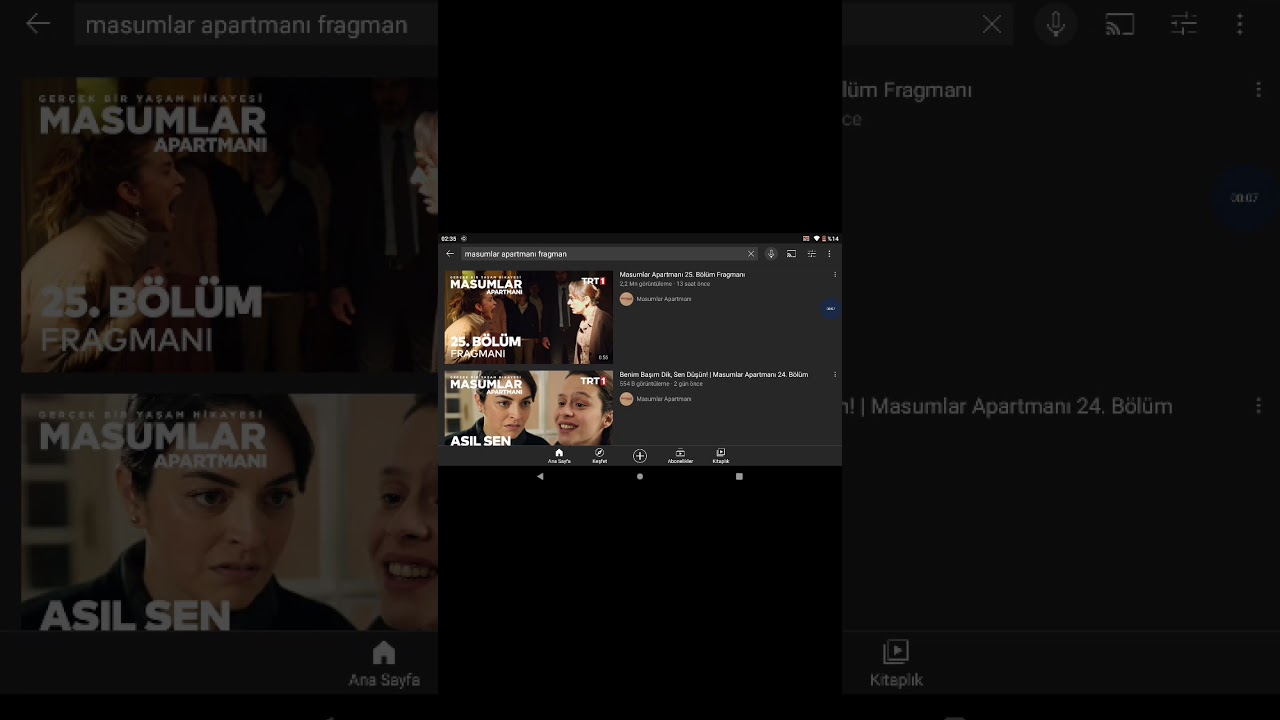Image resolution: width=1280 pixels, height=720 pixels.
Task: Open the Cast icon in the small centered screen
Action: 791,254
